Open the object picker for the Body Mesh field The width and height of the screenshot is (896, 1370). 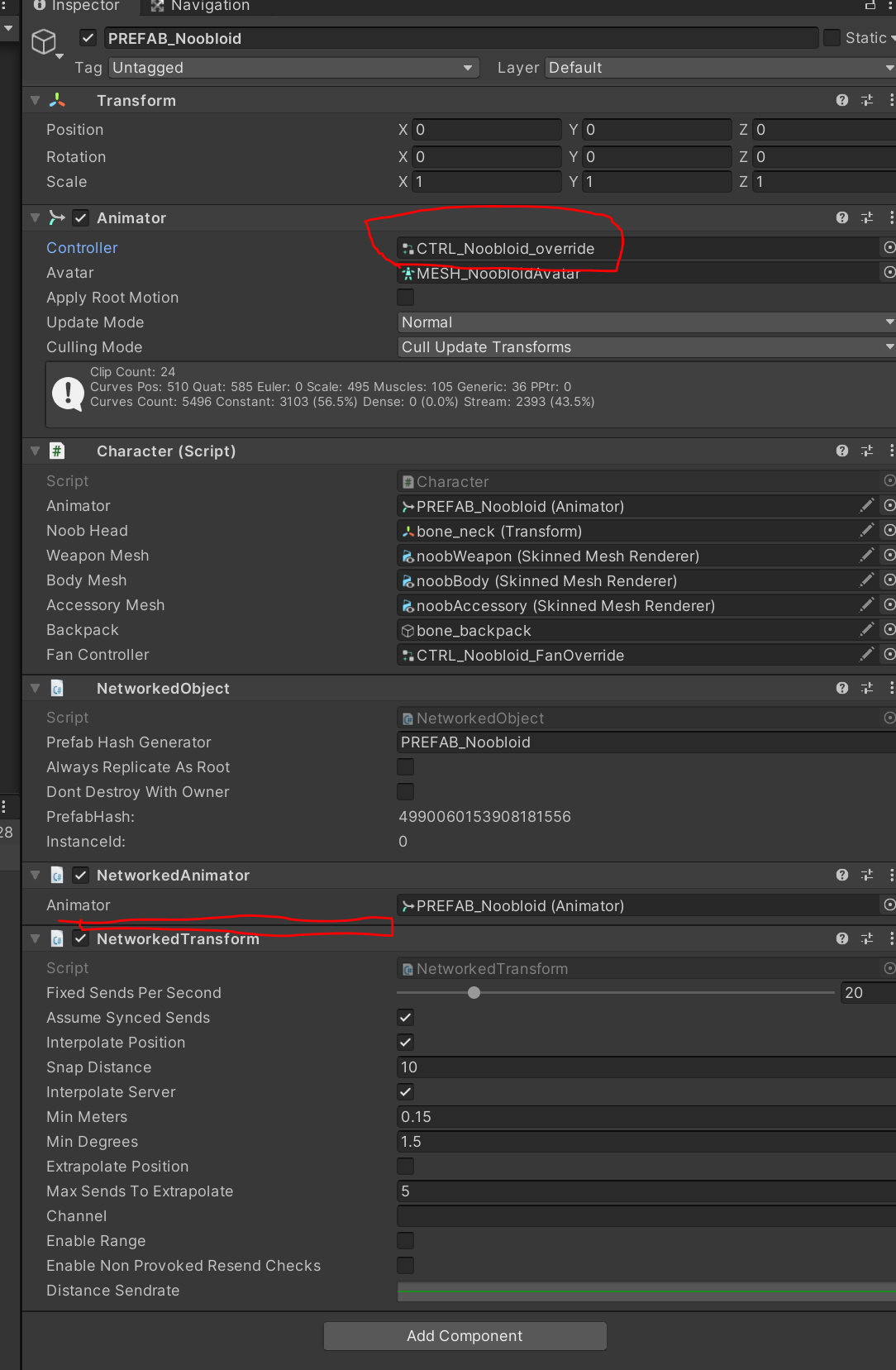[889, 580]
